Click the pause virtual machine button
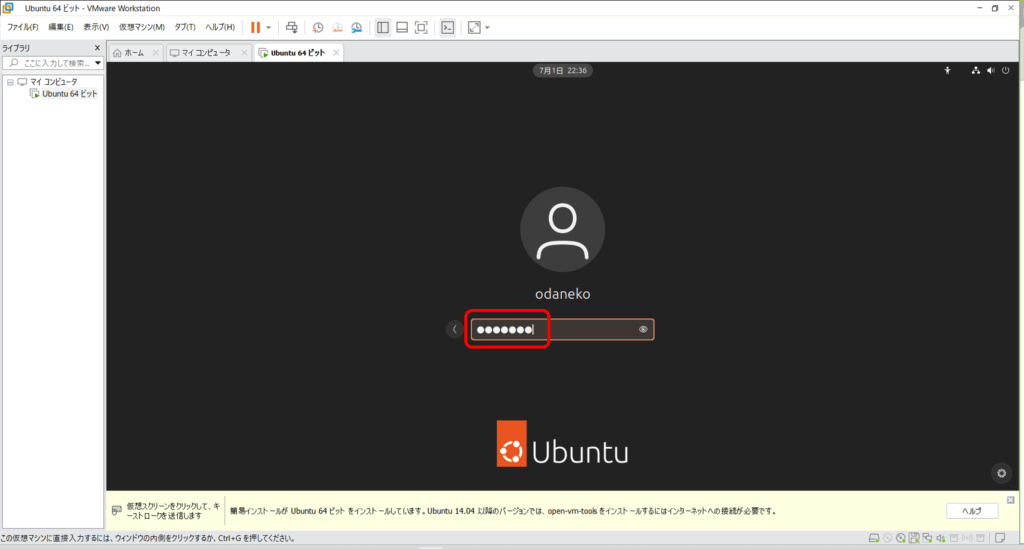The height and width of the screenshot is (549, 1024). [255, 27]
